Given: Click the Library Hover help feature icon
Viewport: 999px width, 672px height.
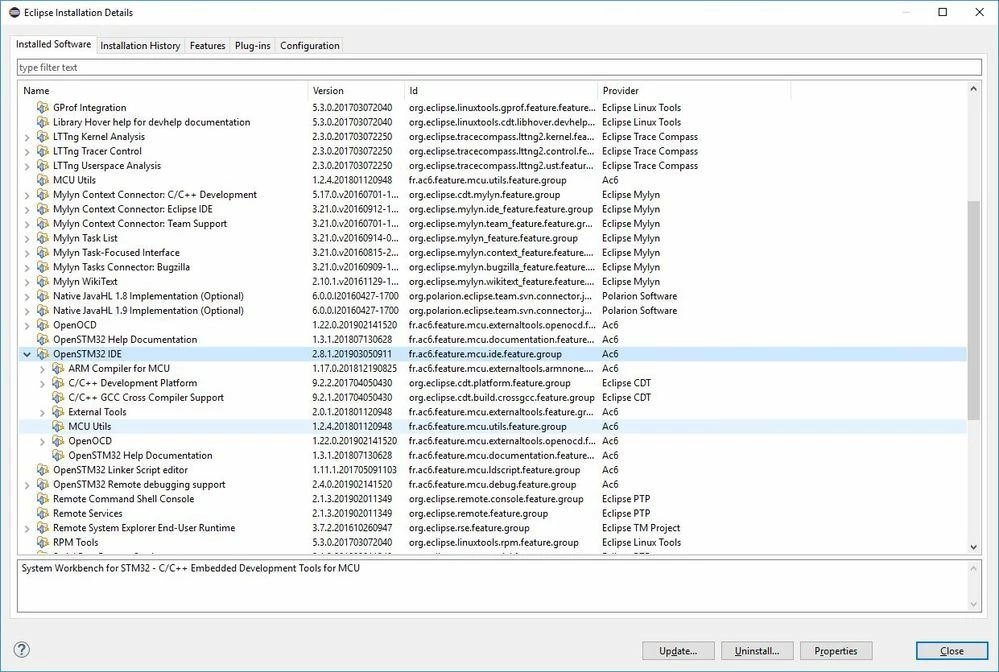Looking at the screenshot, I should pos(43,122).
